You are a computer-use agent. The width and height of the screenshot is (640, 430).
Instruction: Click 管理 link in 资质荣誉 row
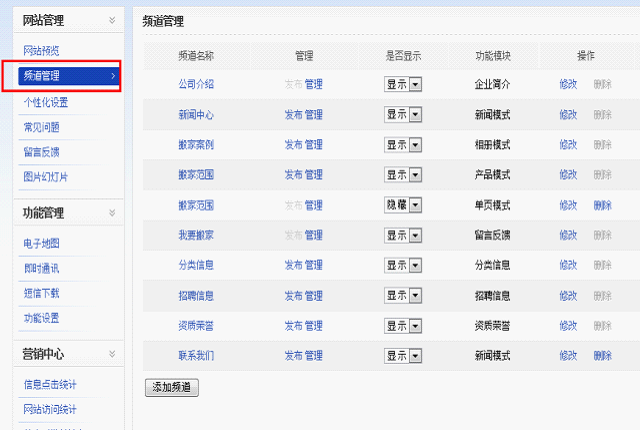(x=314, y=326)
